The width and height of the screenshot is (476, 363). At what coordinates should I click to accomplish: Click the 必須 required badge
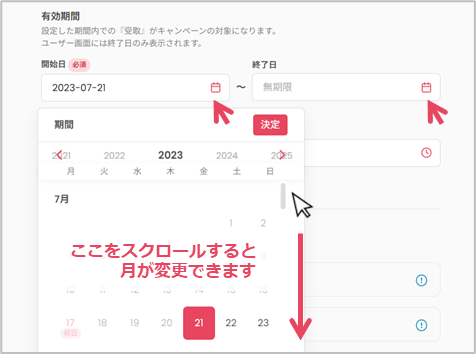79,65
